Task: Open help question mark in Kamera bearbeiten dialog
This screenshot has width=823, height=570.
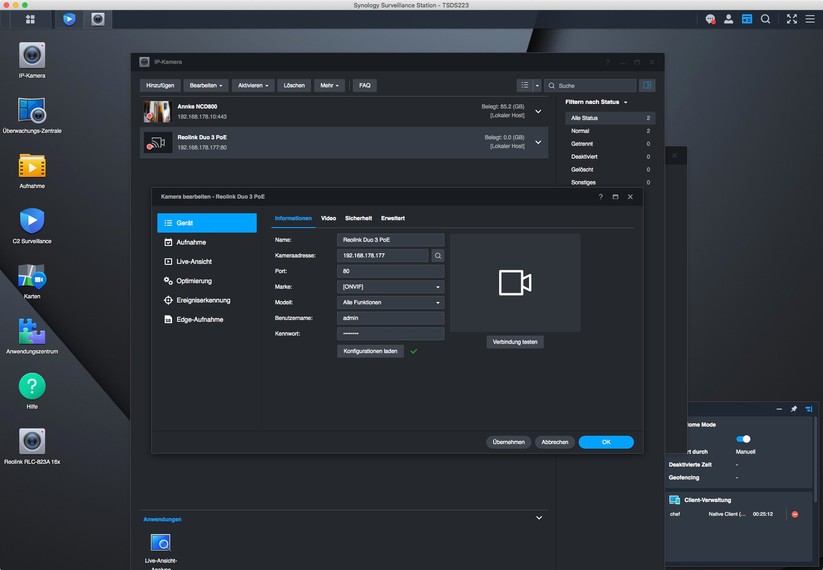Action: tap(600, 197)
